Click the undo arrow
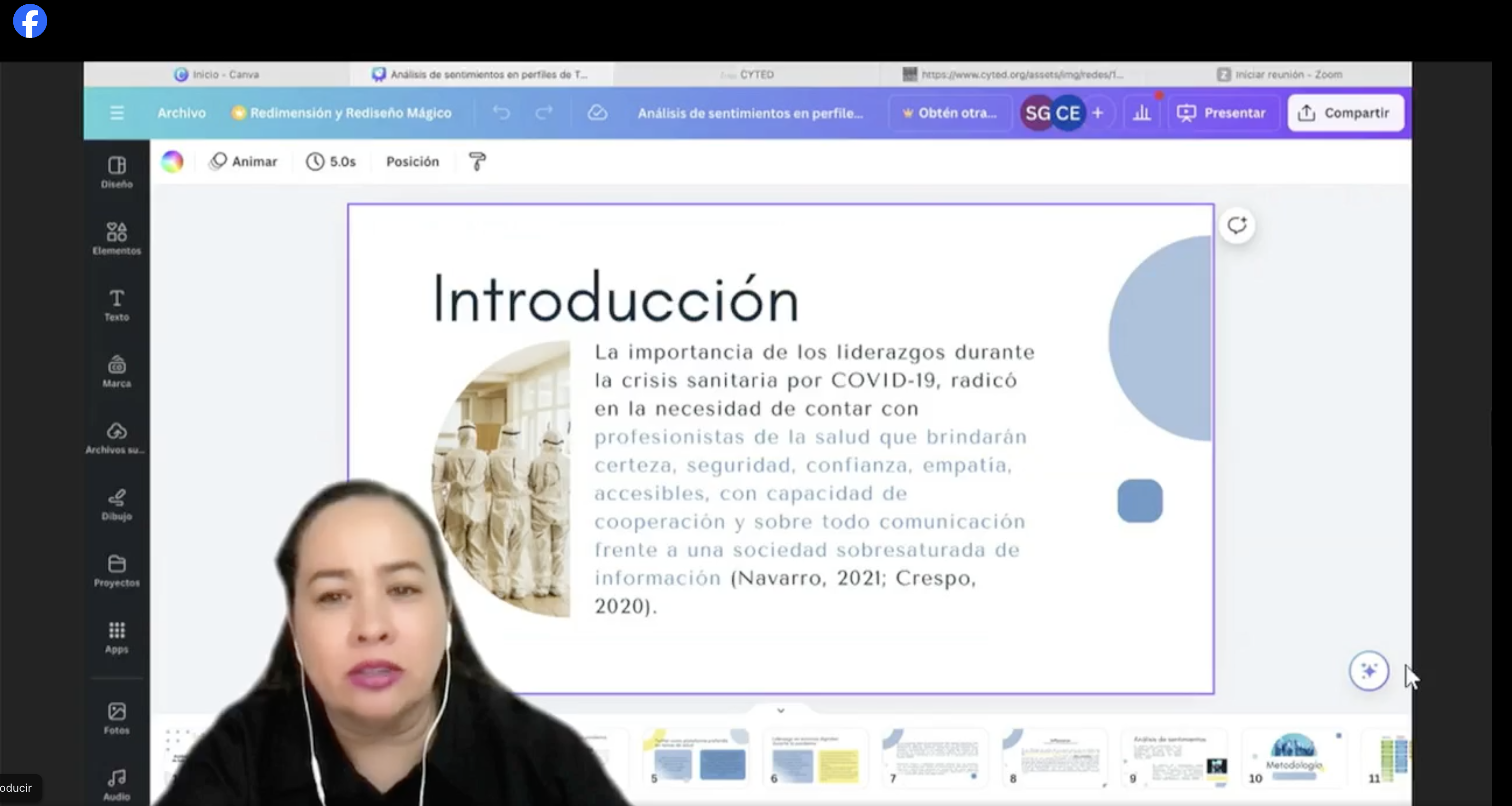The image size is (1512, 806). (501, 113)
